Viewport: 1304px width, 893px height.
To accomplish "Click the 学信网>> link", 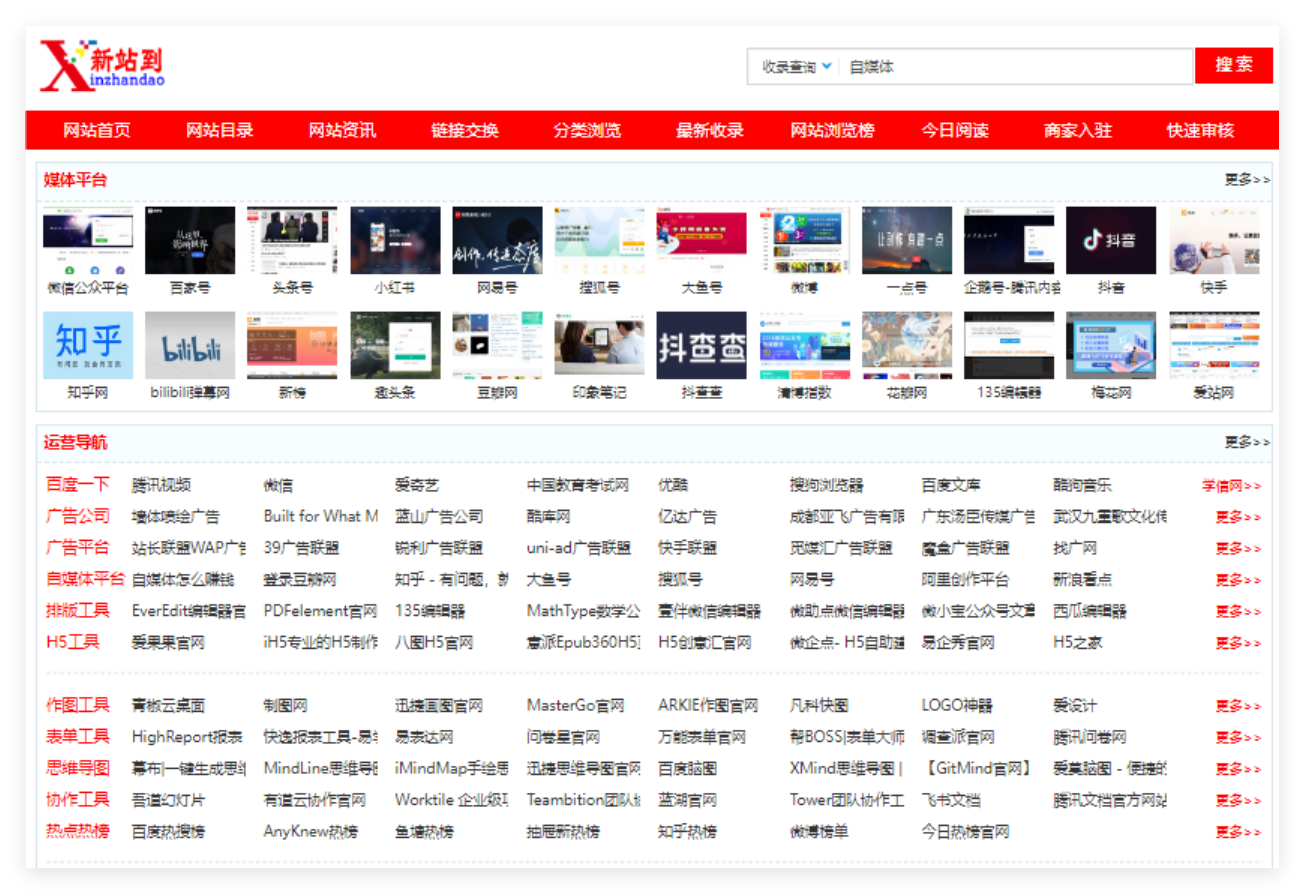I will click(1231, 486).
